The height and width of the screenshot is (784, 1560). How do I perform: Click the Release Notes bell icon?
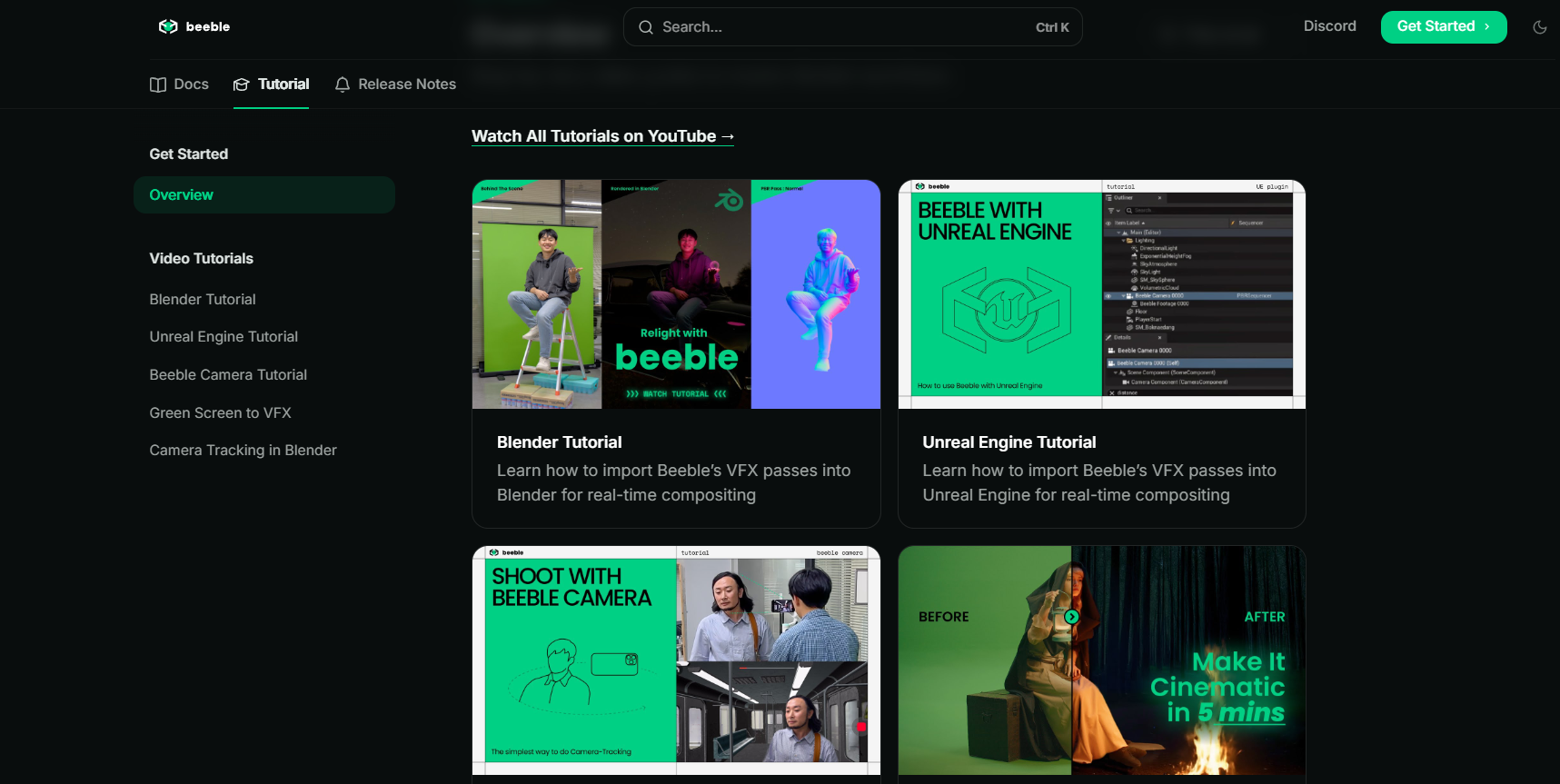tap(343, 84)
